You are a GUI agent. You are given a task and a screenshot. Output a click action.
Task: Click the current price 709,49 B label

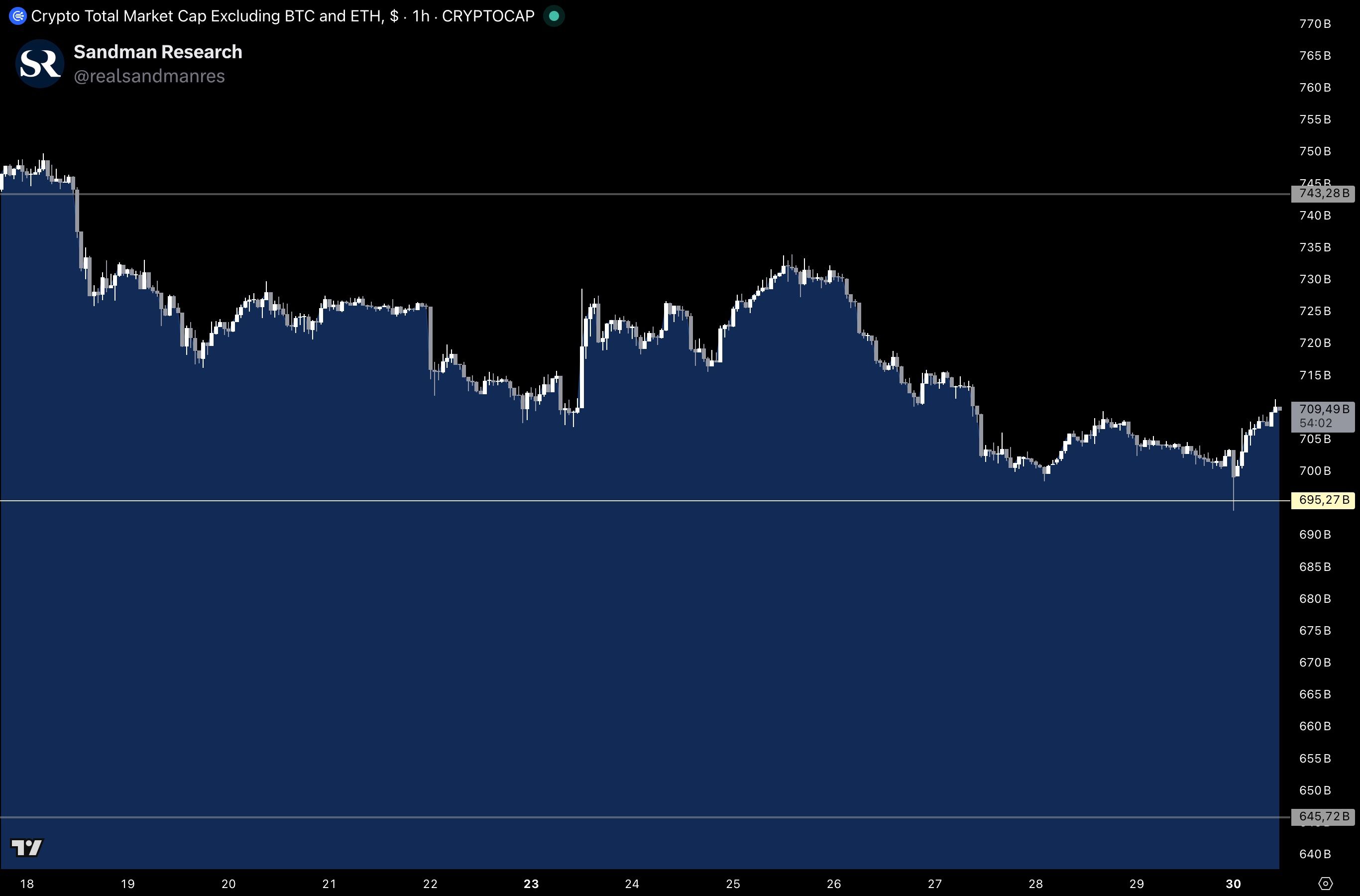pos(1324,409)
